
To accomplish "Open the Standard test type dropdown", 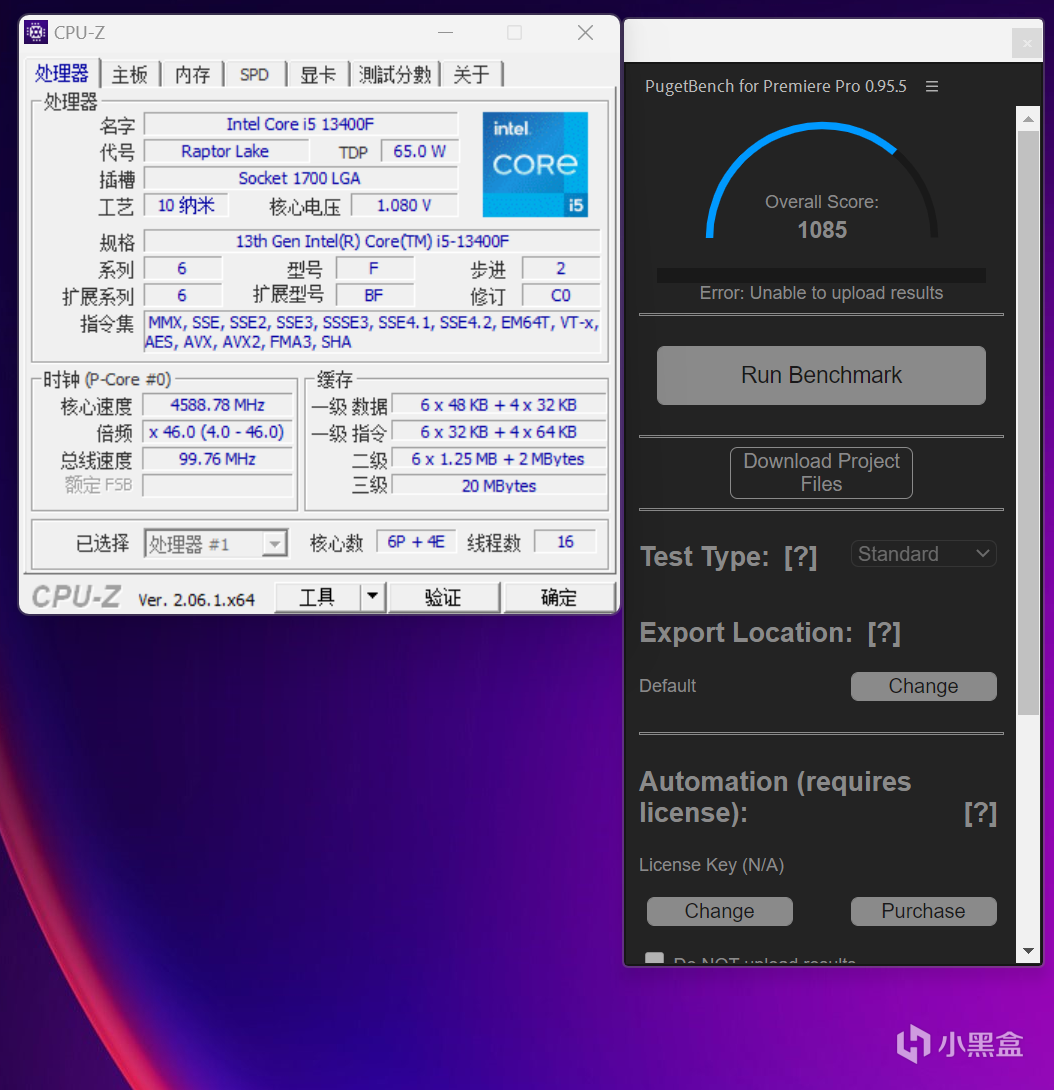I will (x=923, y=554).
